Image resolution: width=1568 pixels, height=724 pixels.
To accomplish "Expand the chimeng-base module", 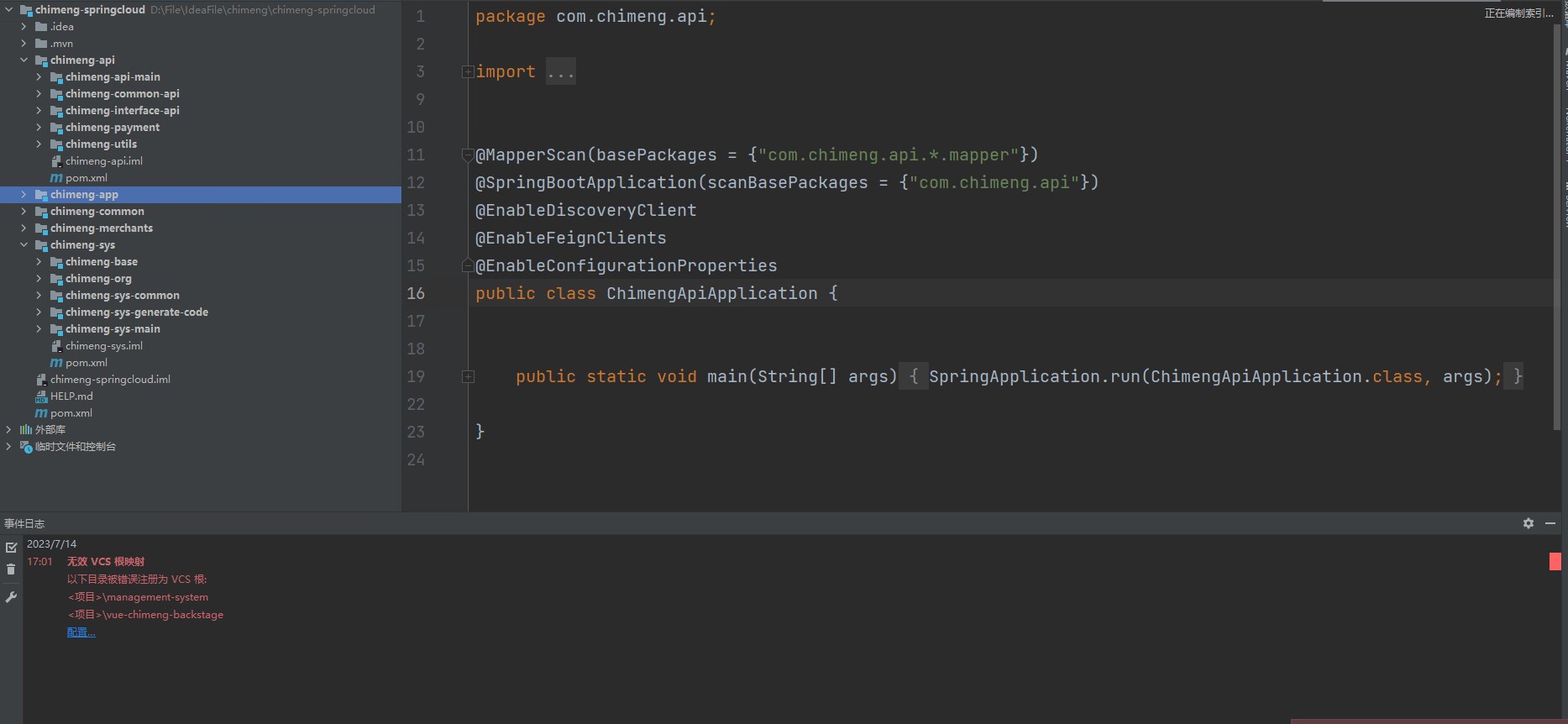I will coord(39,262).
